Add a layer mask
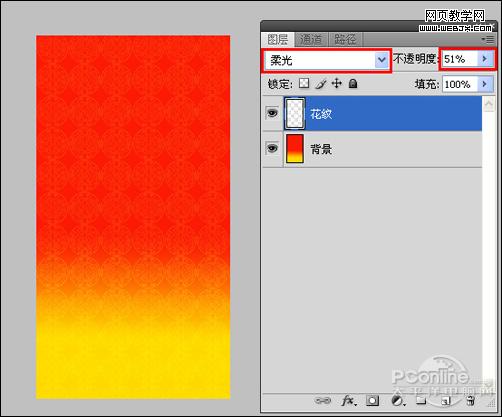 (372, 400)
